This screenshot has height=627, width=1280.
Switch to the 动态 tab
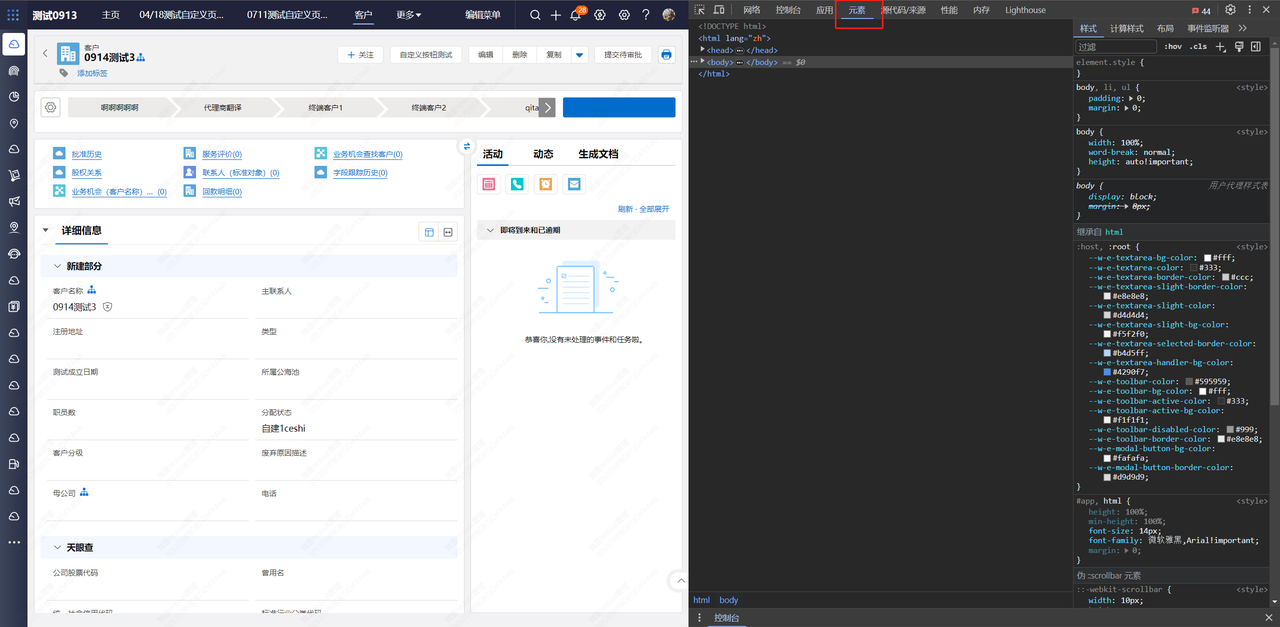(x=543, y=154)
